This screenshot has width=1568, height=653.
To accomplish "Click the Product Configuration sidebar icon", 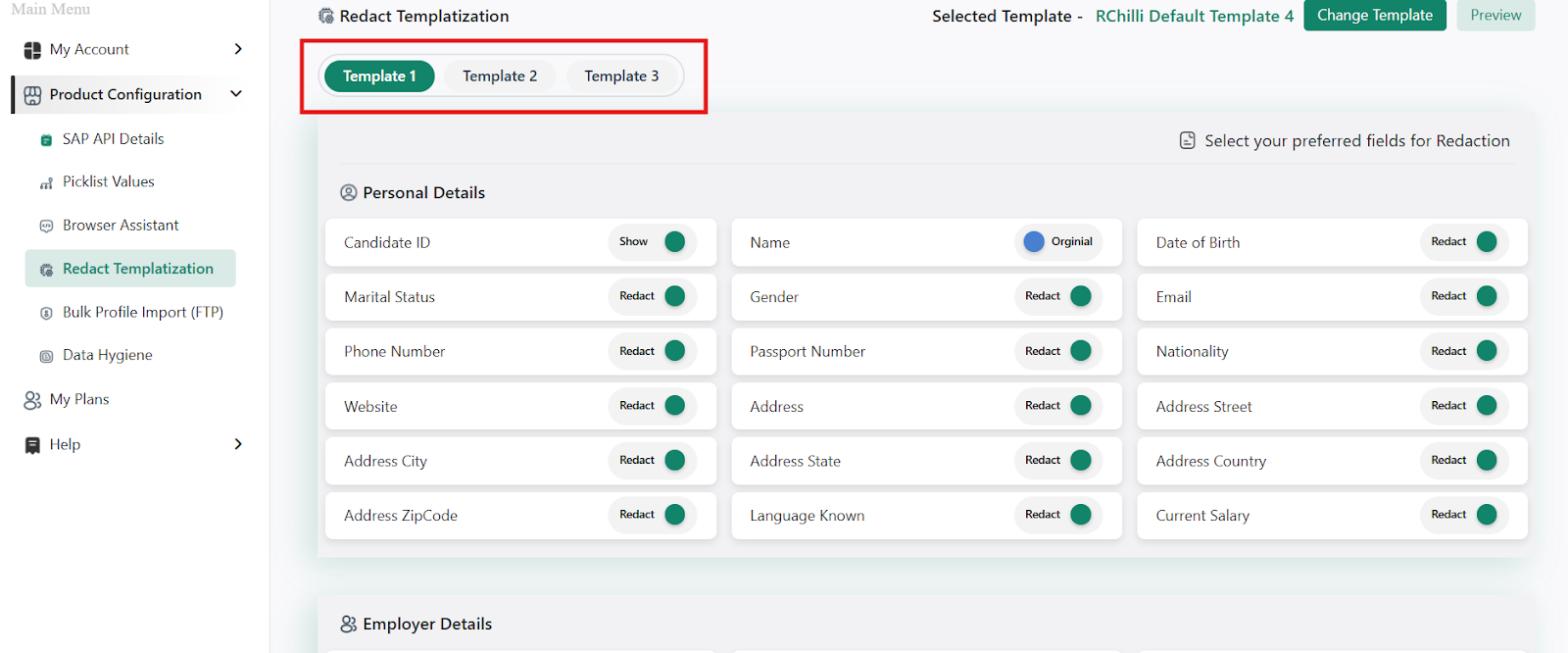I will pyautogui.click(x=32, y=95).
